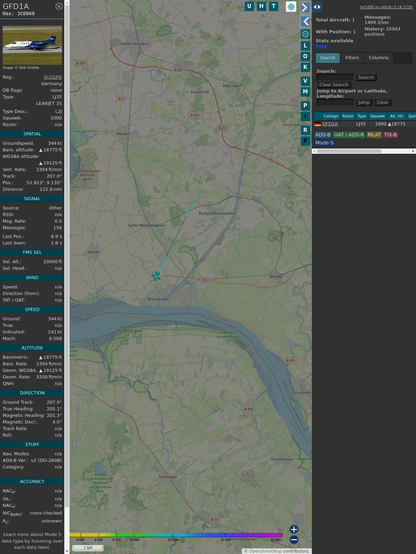Toggle the P map option button
The width and height of the screenshot is (416, 554).
tap(305, 106)
